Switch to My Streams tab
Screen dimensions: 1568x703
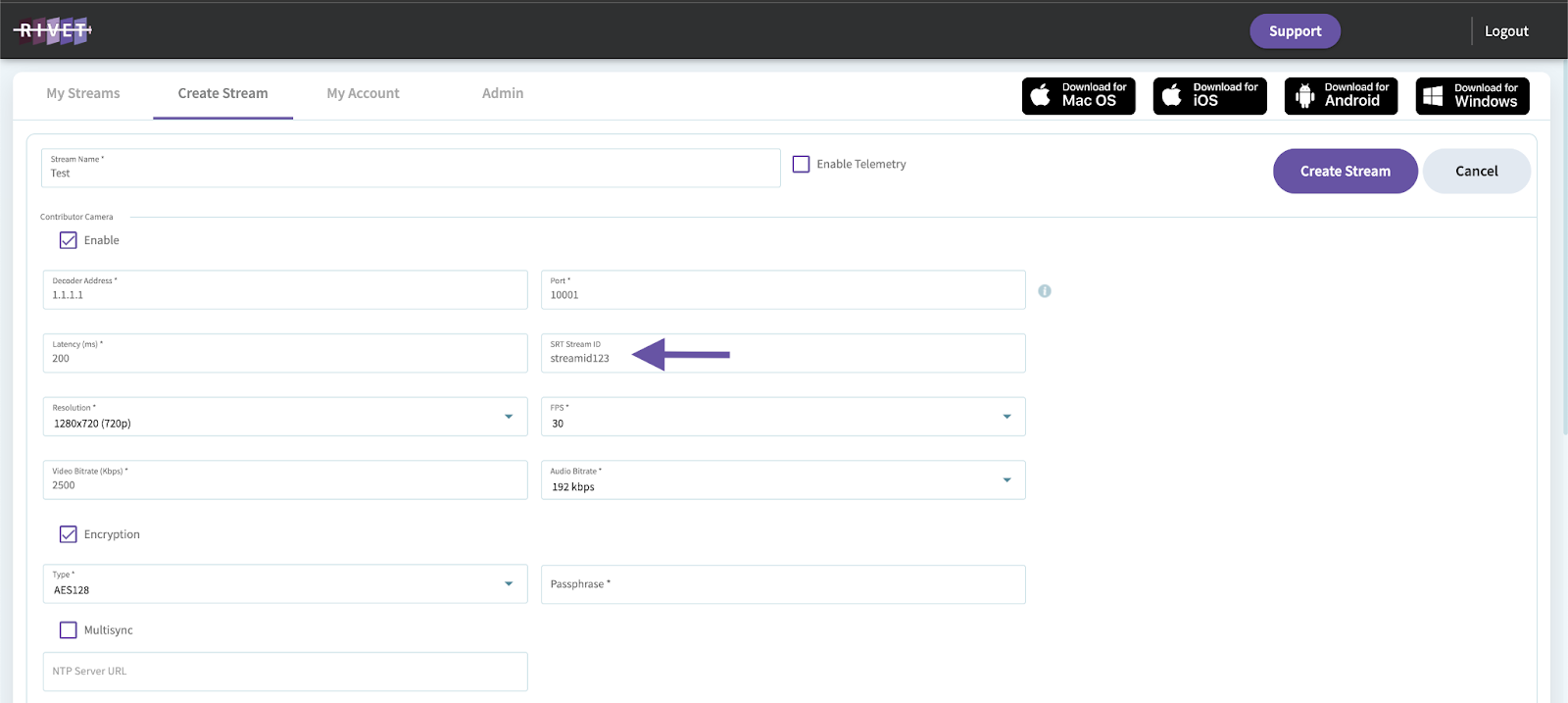coord(83,93)
